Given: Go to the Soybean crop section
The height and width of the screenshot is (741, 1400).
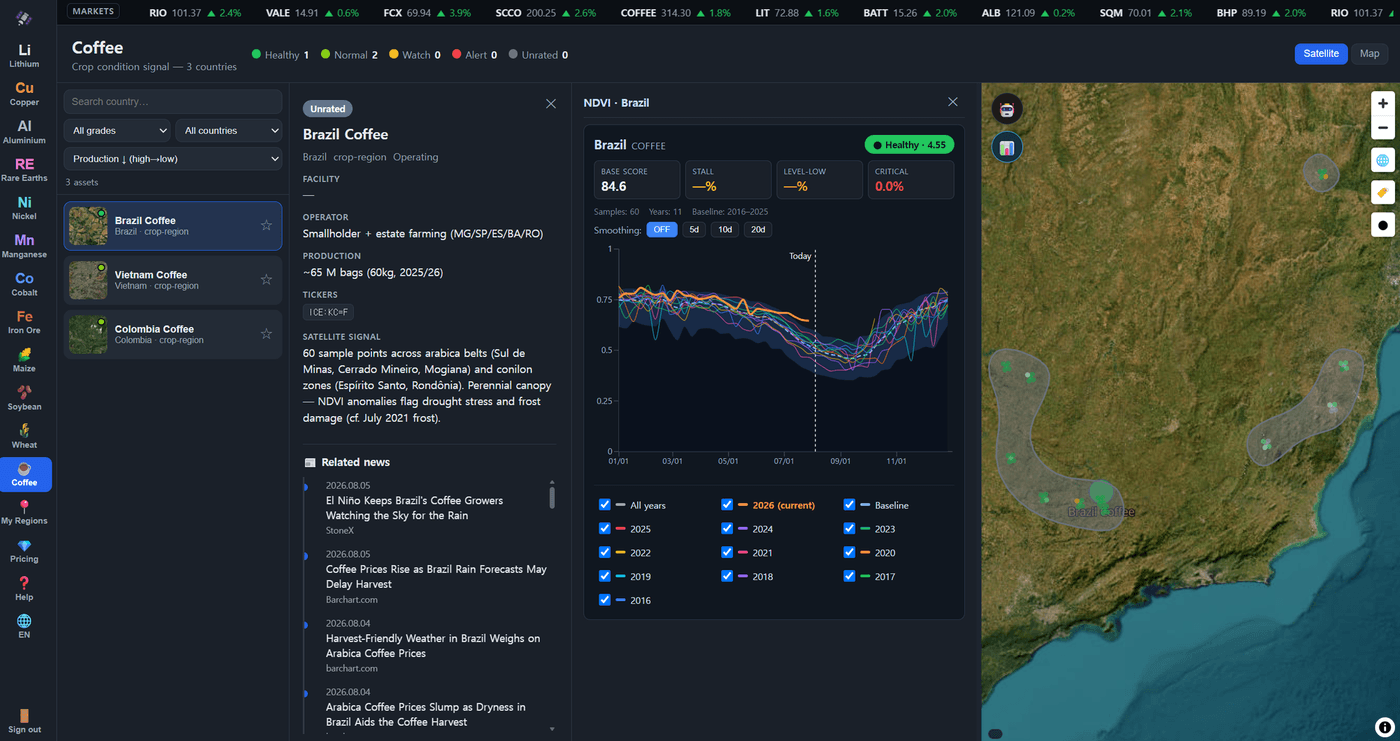Looking at the screenshot, I should (x=24, y=398).
